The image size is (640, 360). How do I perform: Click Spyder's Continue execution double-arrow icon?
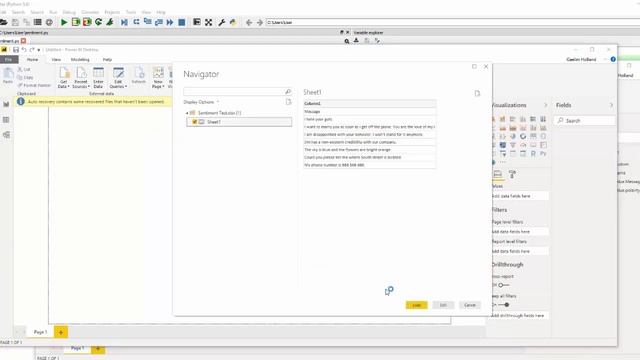pos(170,22)
